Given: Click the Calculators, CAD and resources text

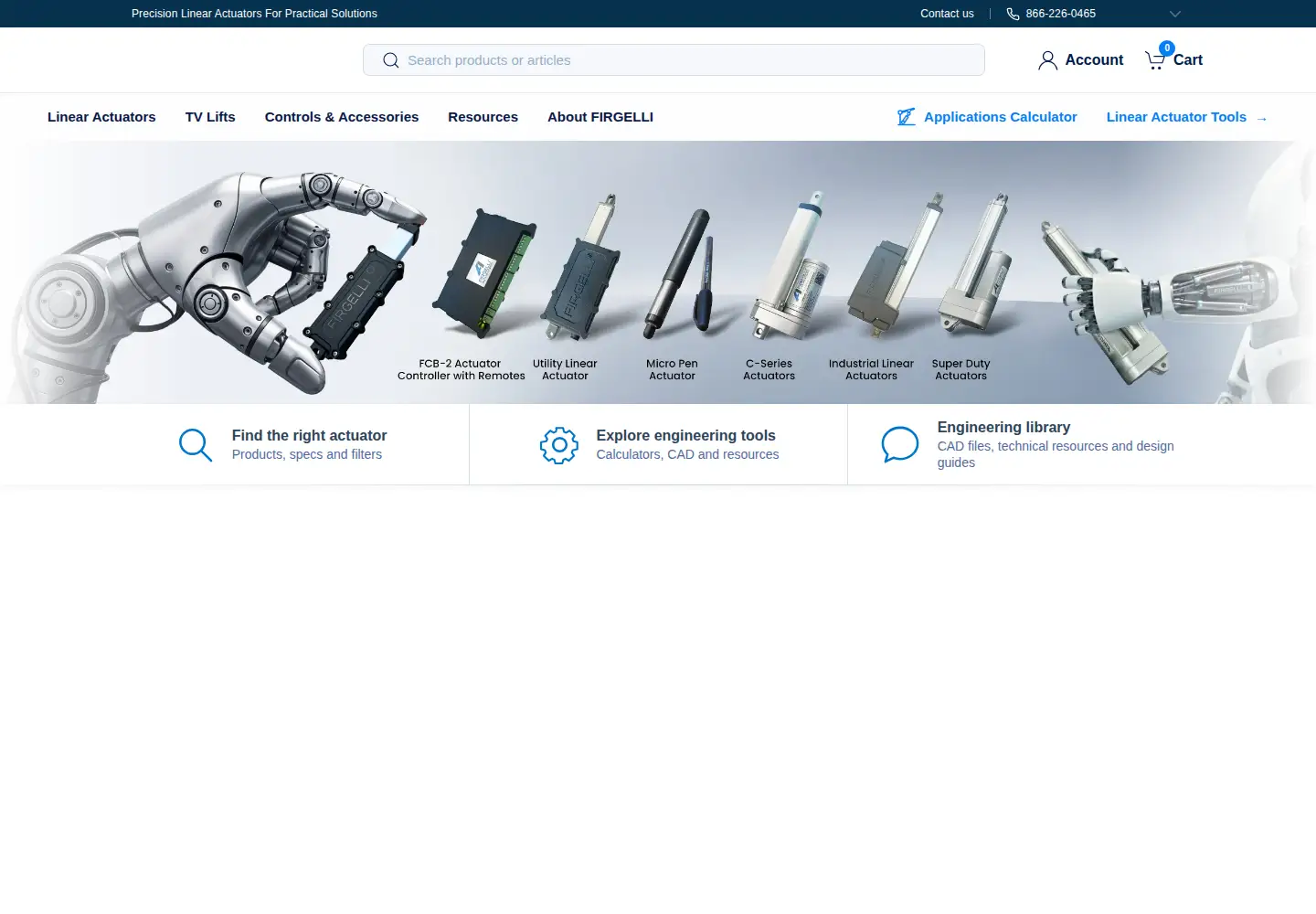Looking at the screenshot, I should (x=687, y=454).
